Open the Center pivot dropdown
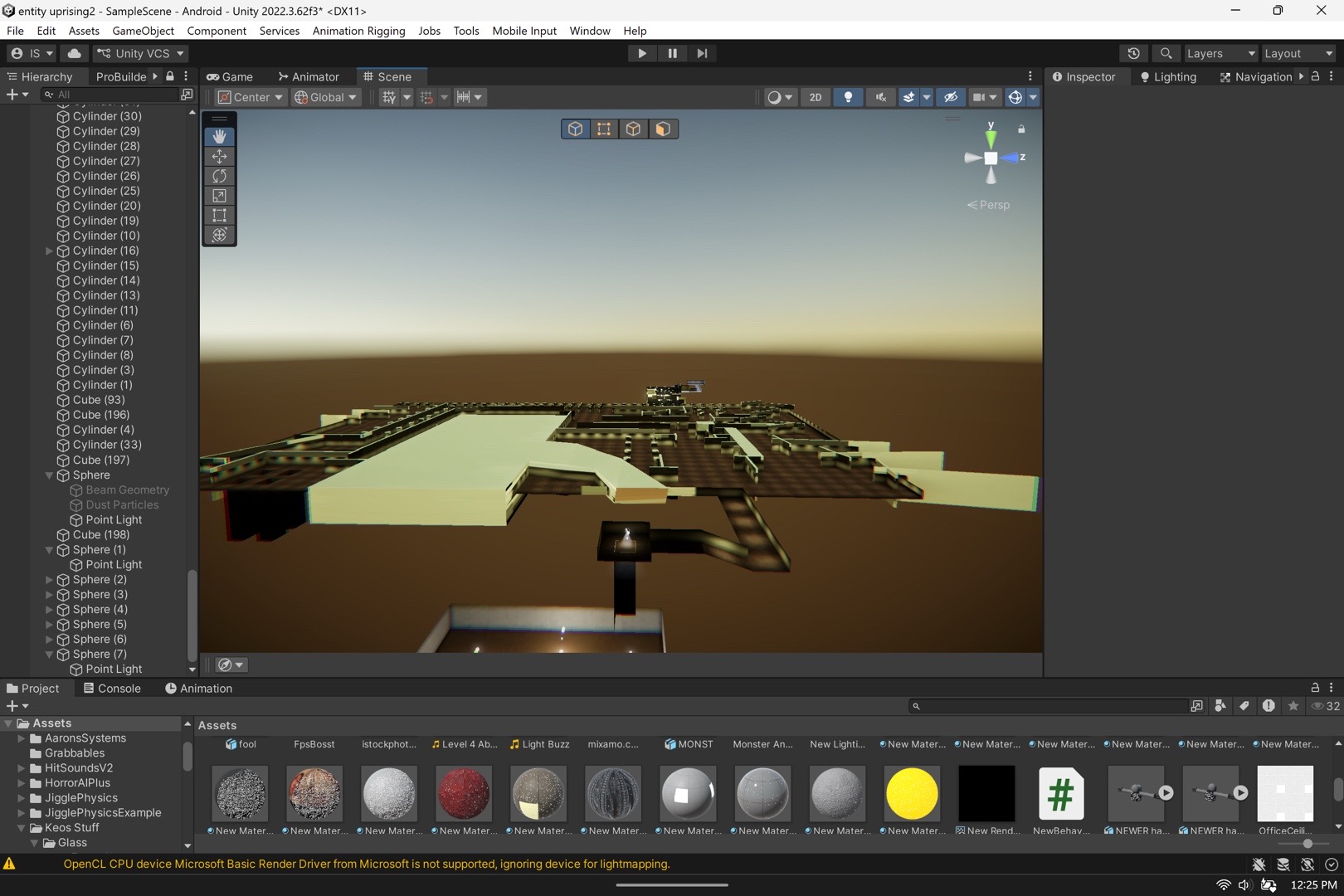This screenshot has width=1344, height=896. coord(250,97)
